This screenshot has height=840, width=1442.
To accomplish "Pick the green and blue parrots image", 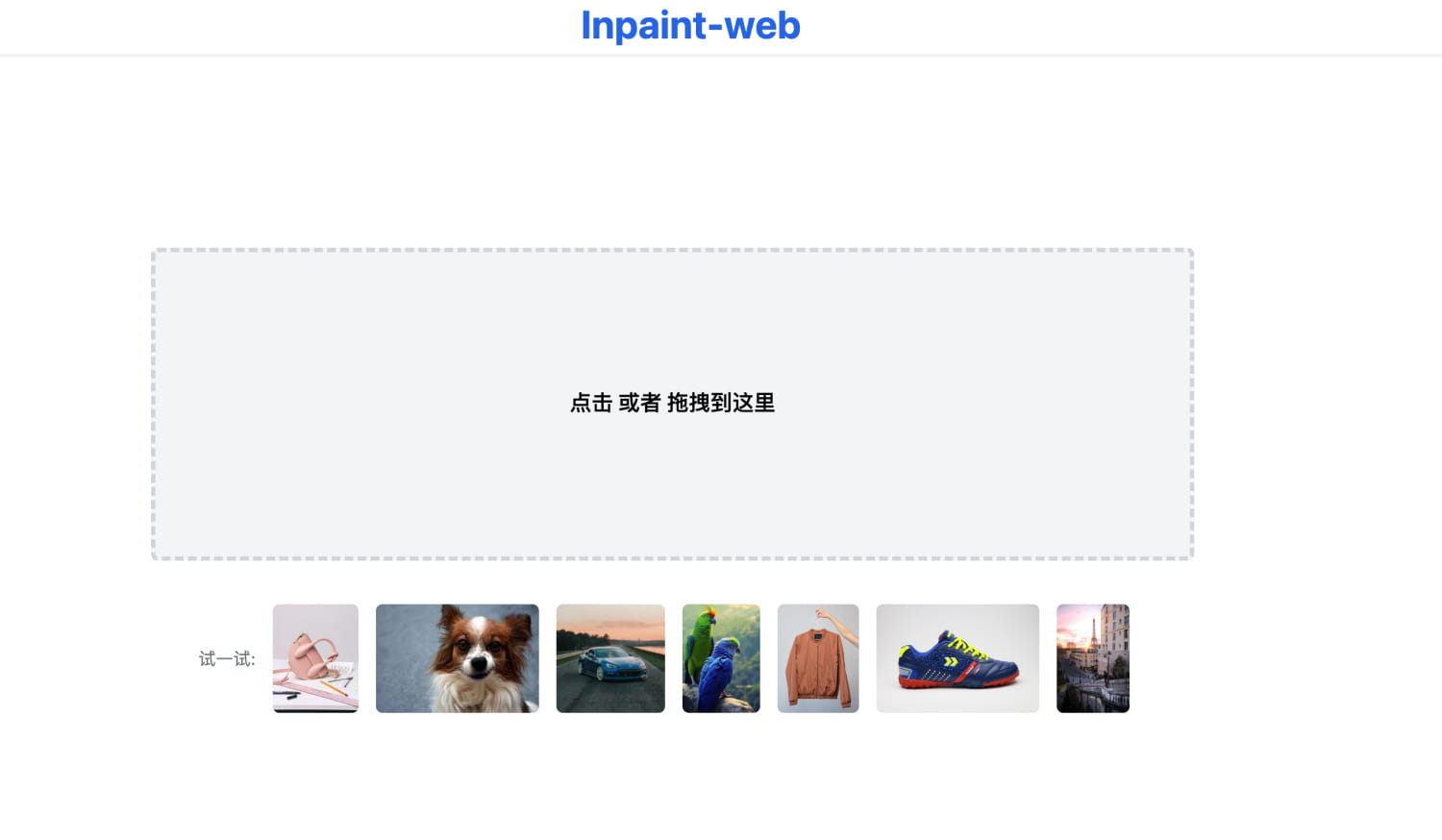I will [x=721, y=658].
